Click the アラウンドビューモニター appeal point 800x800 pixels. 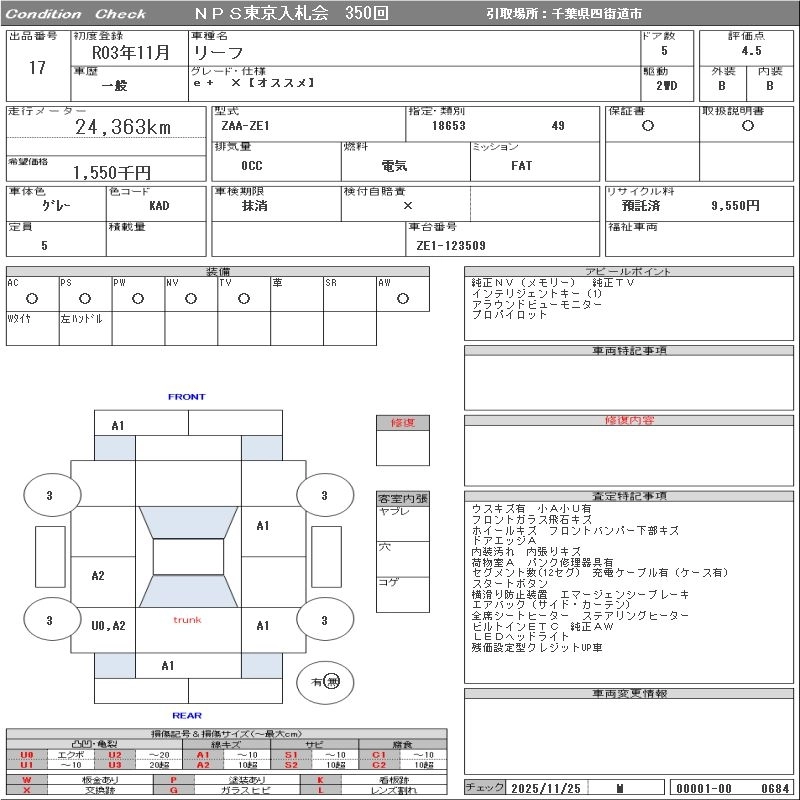537,304
